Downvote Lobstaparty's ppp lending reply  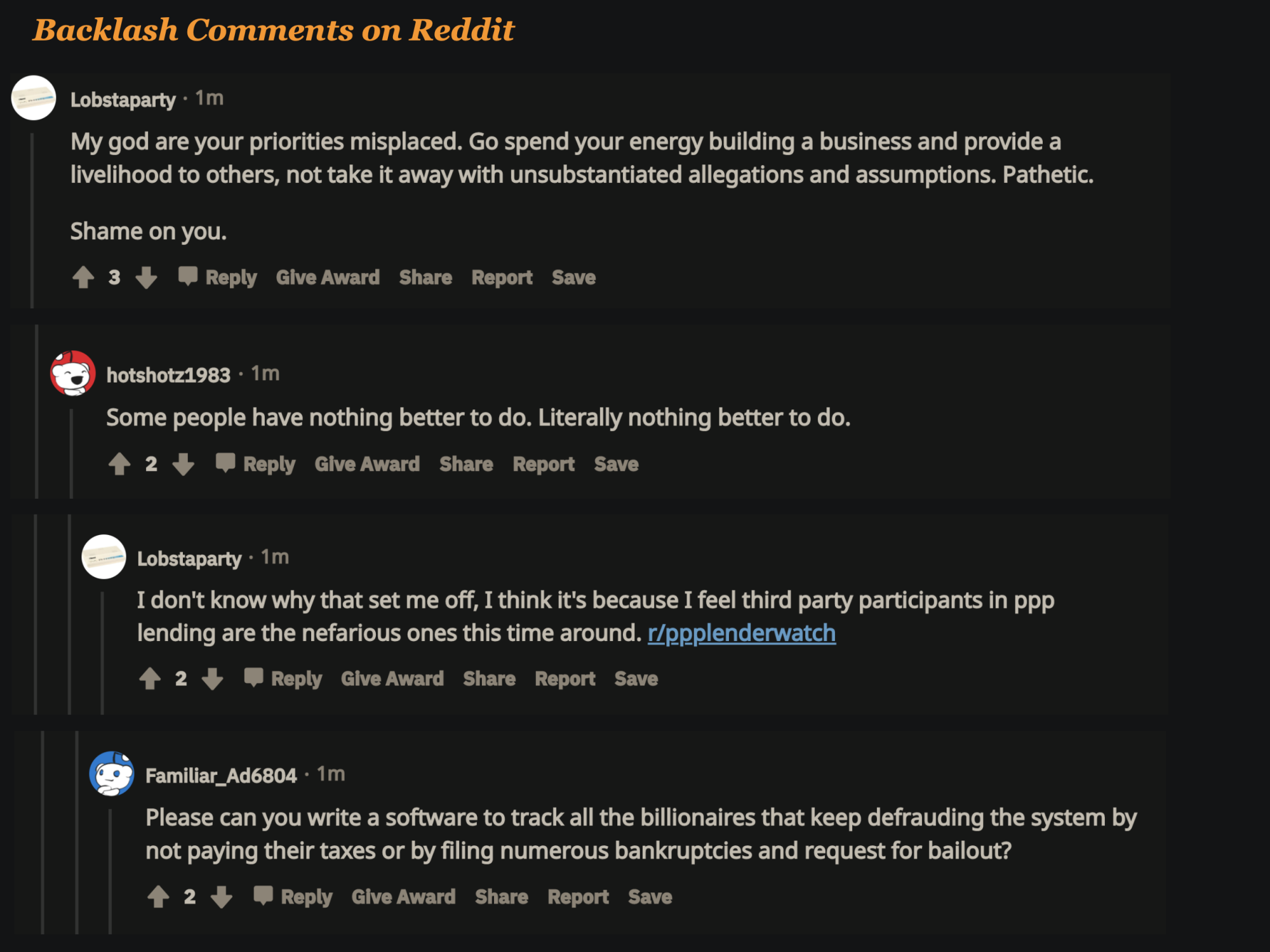tap(213, 678)
